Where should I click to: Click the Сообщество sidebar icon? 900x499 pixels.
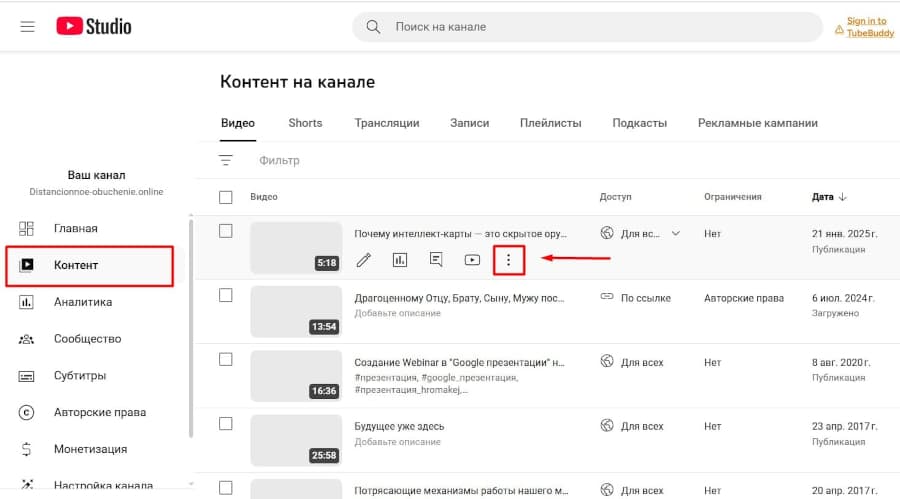coord(26,339)
